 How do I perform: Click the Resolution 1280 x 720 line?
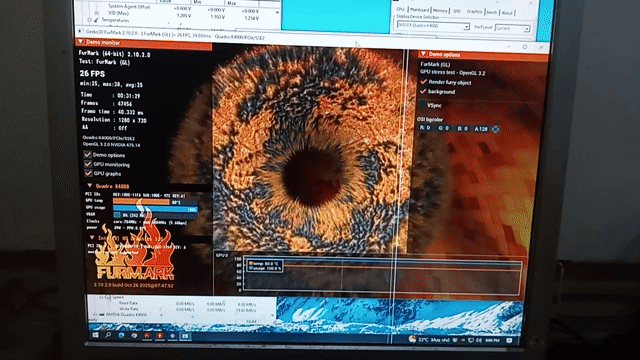click(114, 120)
